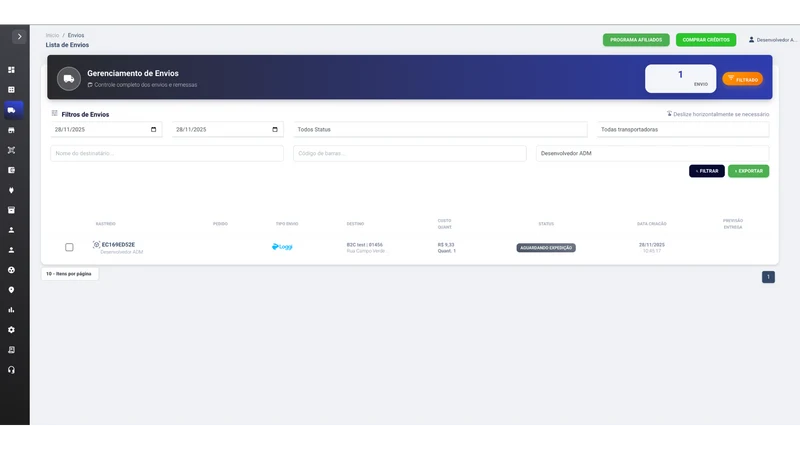This screenshot has height=450, width=800.
Task: Click the Envios breadcrumb
Action: pyautogui.click(x=76, y=36)
